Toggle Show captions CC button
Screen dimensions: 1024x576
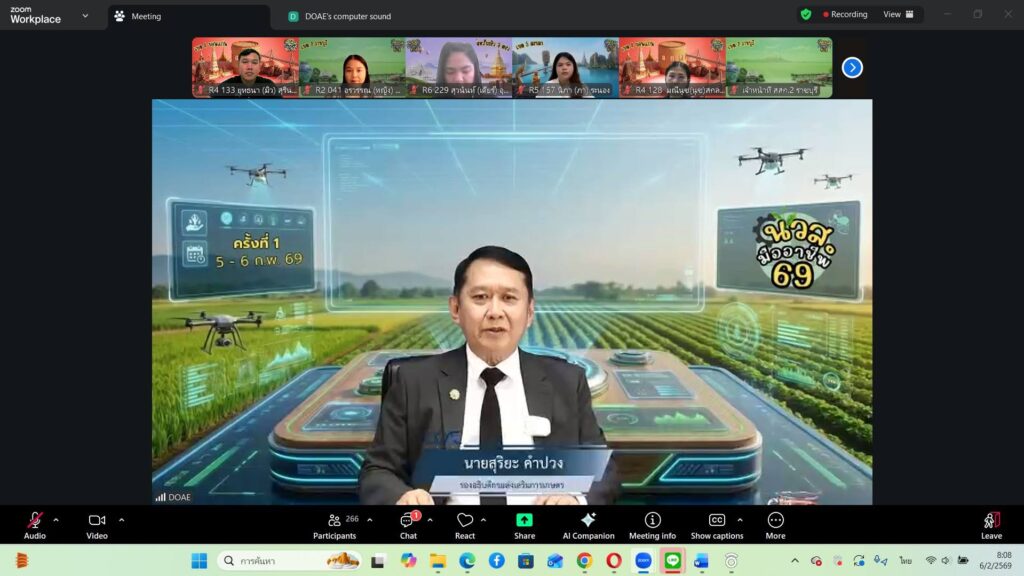click(716, 520)
